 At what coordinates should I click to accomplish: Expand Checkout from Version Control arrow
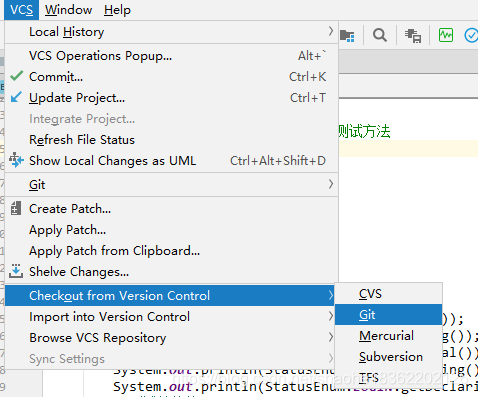tap(330, 295)
